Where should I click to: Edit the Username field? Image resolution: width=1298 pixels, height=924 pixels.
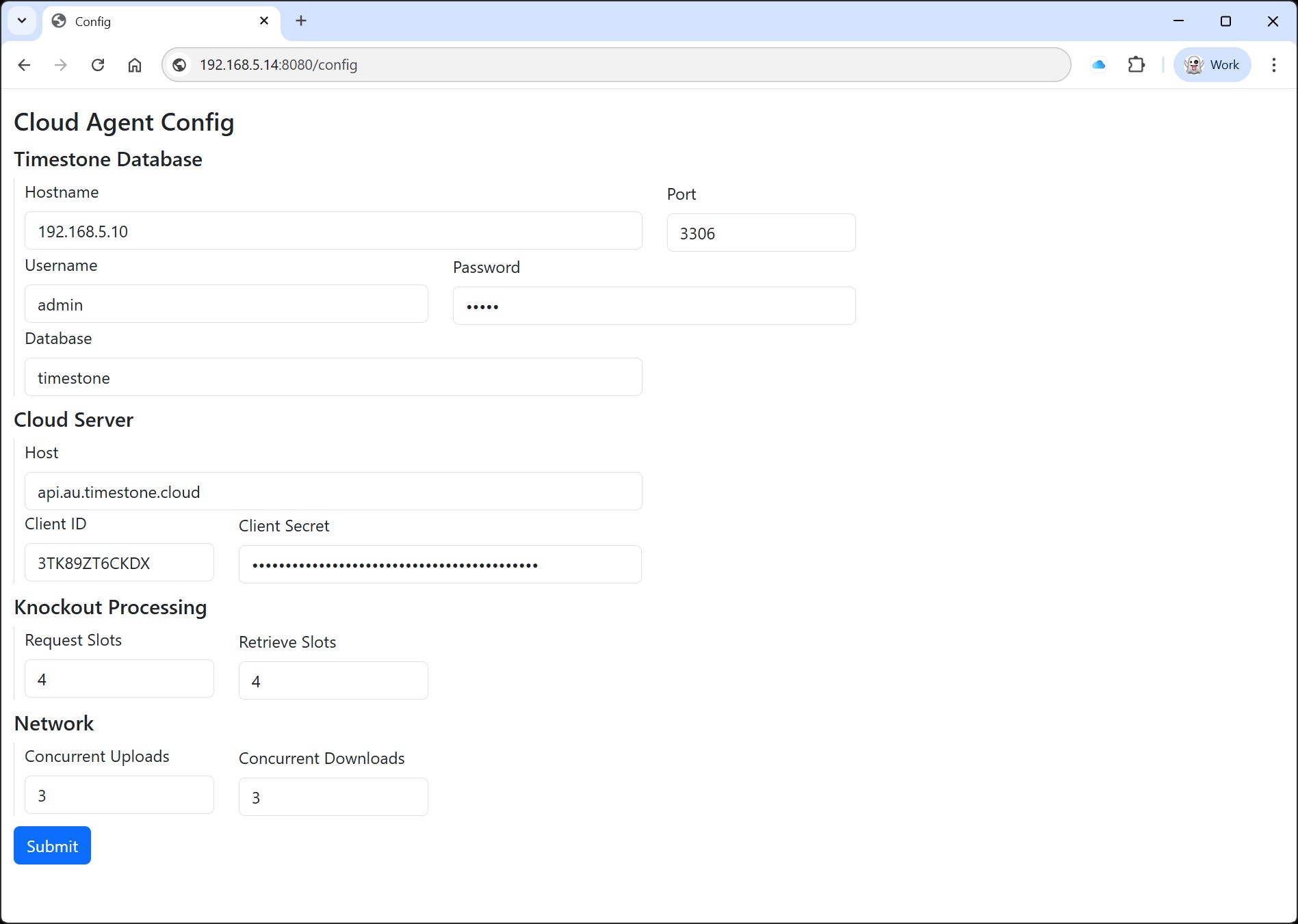click(226, 304)
